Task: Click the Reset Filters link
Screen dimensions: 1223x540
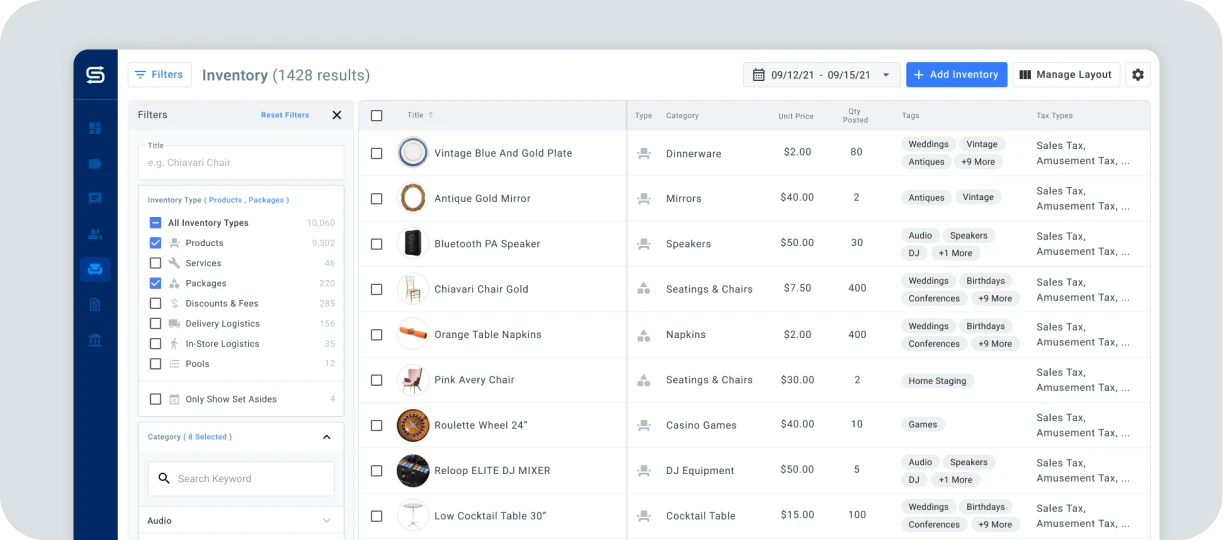Action: click(285, 115)
